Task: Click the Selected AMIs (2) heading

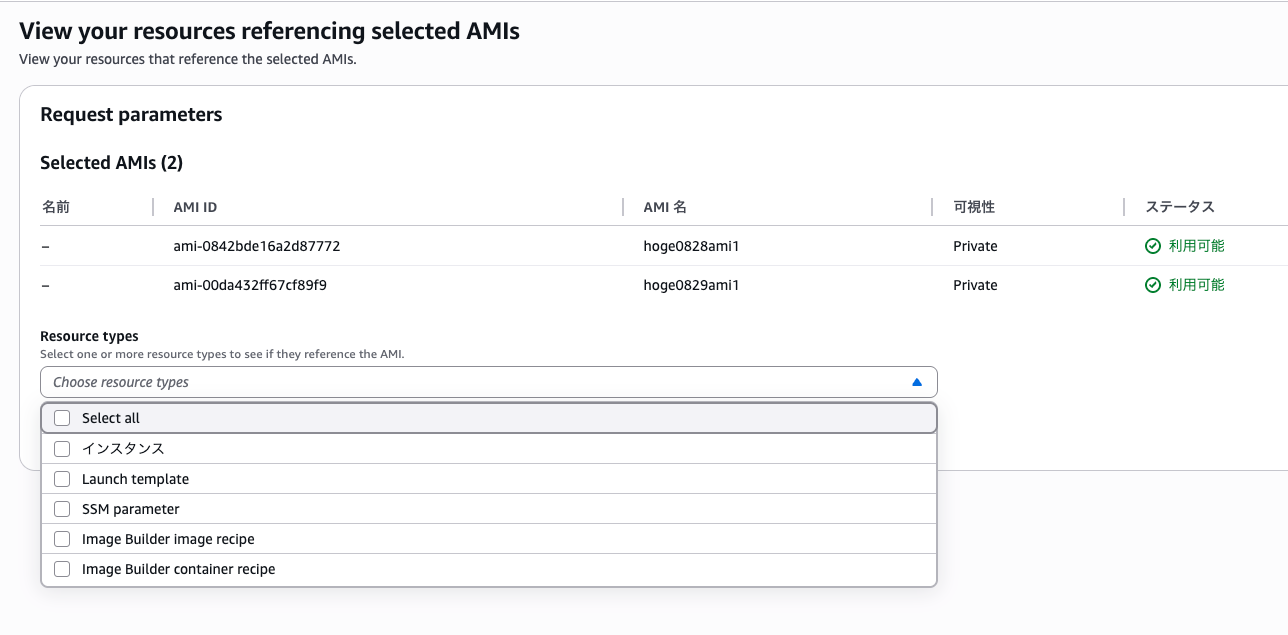Action: pyautogui.click(x=111, y=162)
